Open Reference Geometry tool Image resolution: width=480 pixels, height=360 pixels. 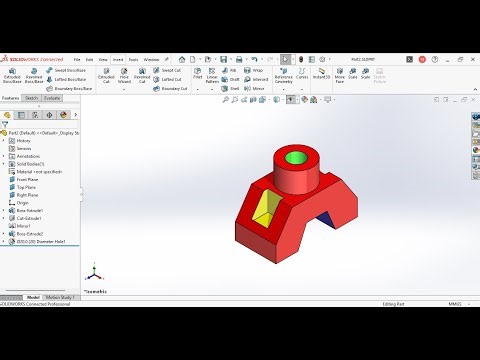coord(284,75)
